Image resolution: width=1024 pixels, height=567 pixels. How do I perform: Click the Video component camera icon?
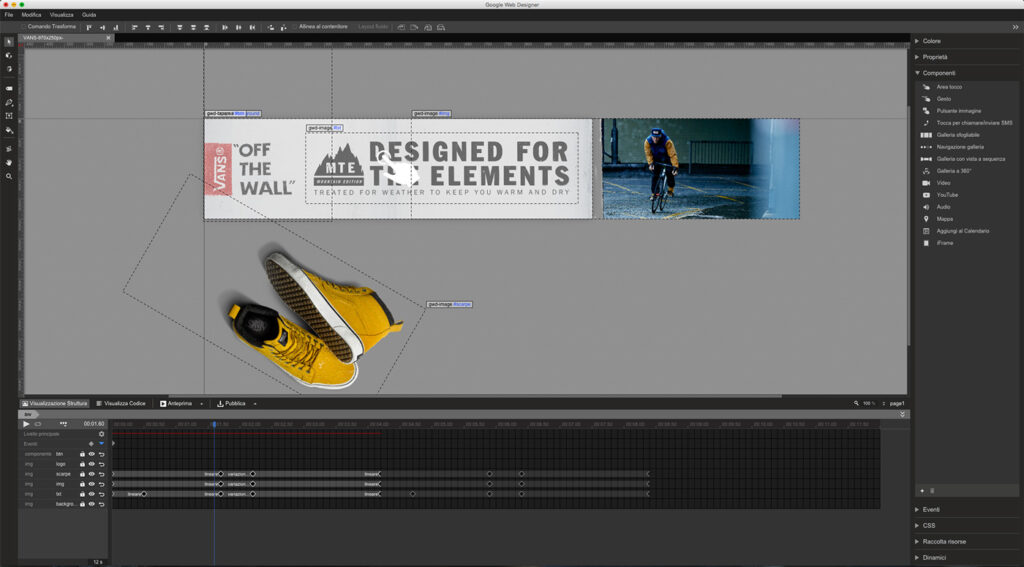click(x=925, y=183)
